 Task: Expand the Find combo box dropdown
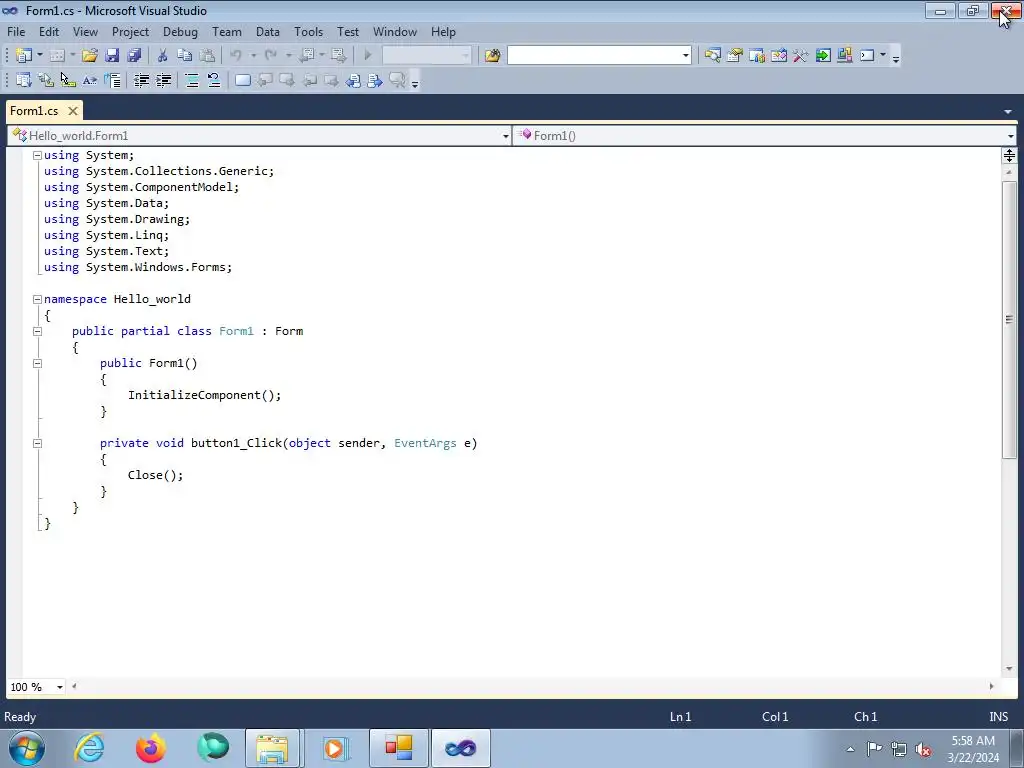[686, 56]
